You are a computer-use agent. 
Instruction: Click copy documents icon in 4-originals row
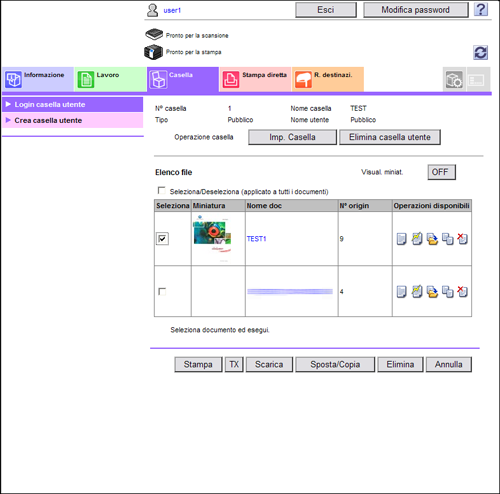(x=447, y=292)
